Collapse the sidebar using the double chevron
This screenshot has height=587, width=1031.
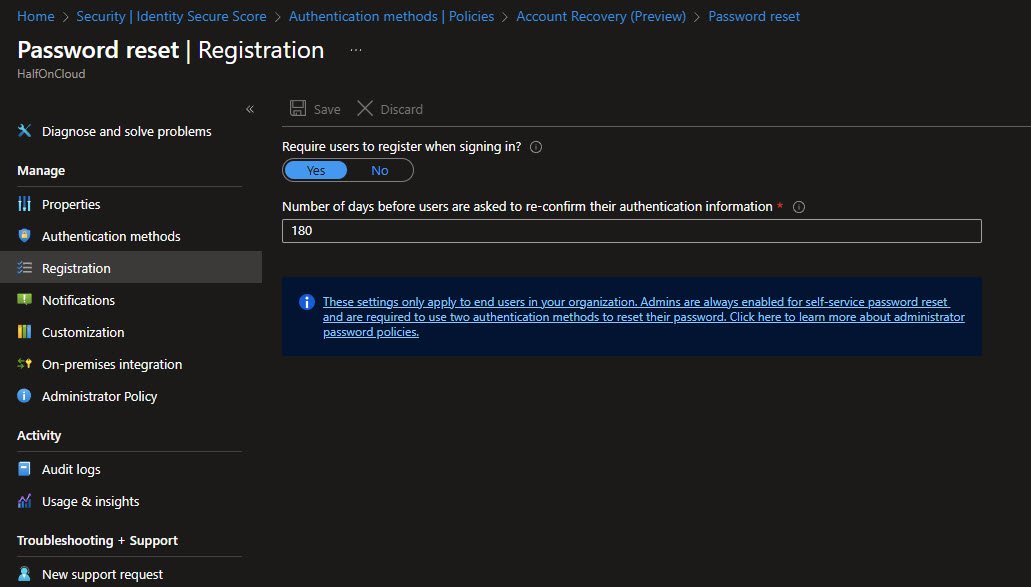[249, 109]
